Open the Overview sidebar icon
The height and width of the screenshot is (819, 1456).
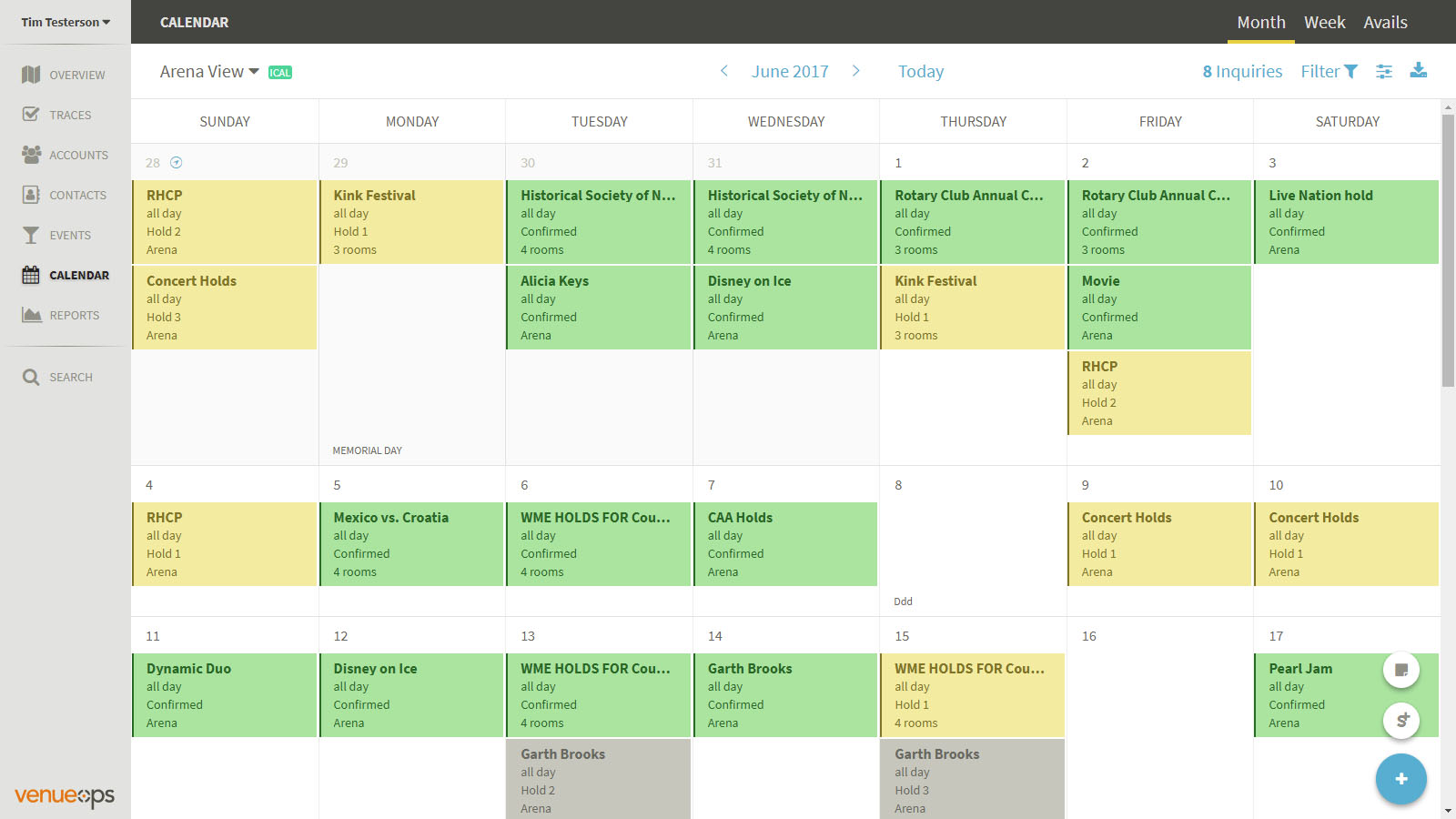(x=31, y=75)
